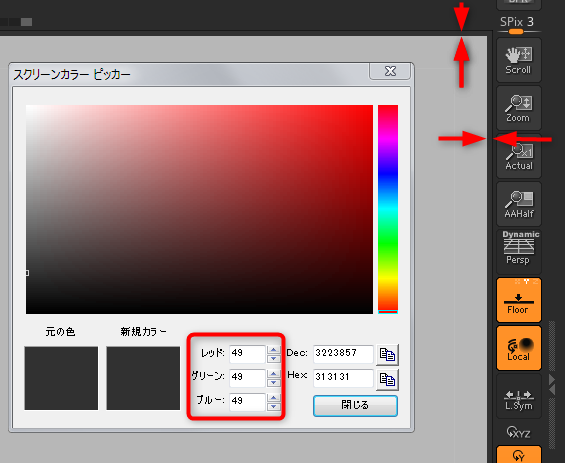Focus the Red (レッド) value field
The height and width of the screenshot is (463, 565).
(x=247, y=354)
